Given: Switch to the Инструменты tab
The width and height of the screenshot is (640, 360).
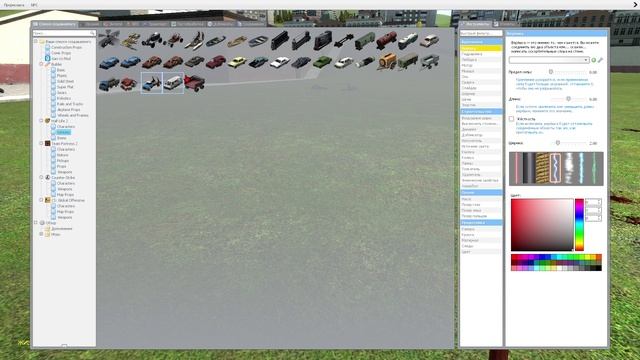Looking at the screenshot, I should coord(476,24).
